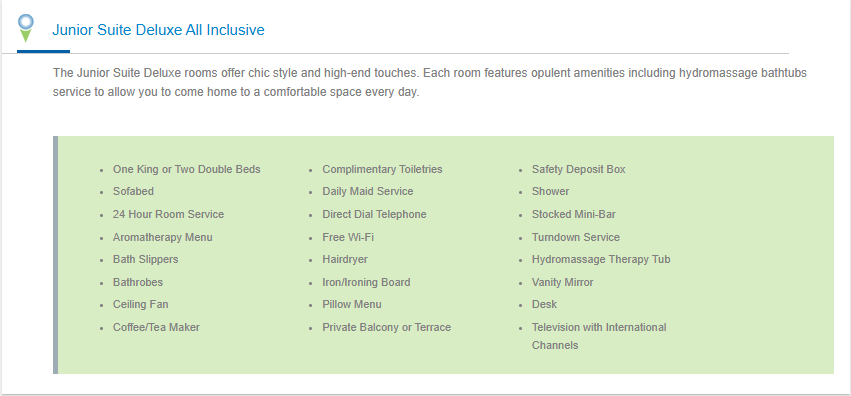Select 24 Hour Room Service in the list
Viewport: 851px width, 396px height.
point(168,214)
